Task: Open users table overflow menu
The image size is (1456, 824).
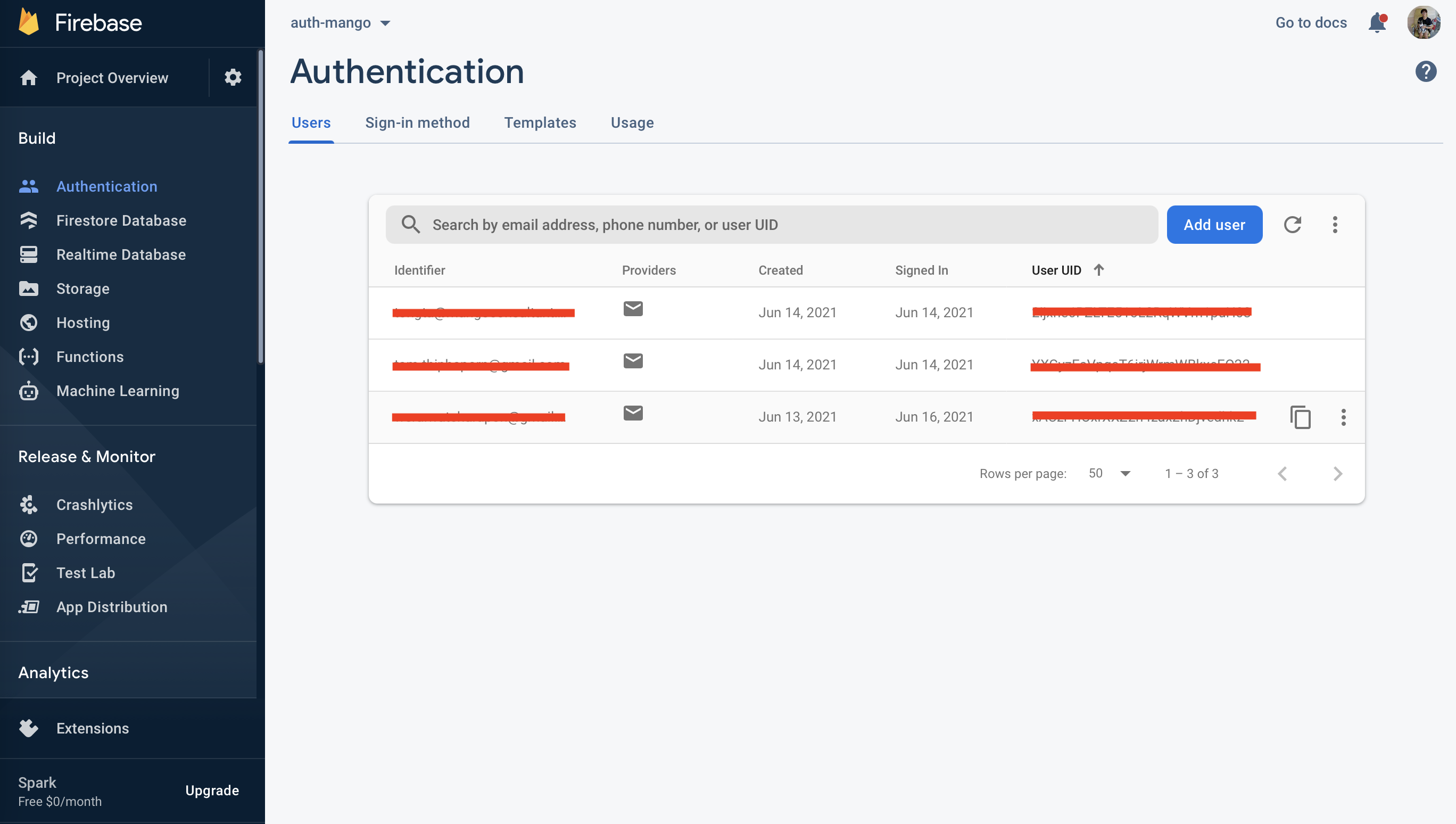Action: tap(1334, 225)
